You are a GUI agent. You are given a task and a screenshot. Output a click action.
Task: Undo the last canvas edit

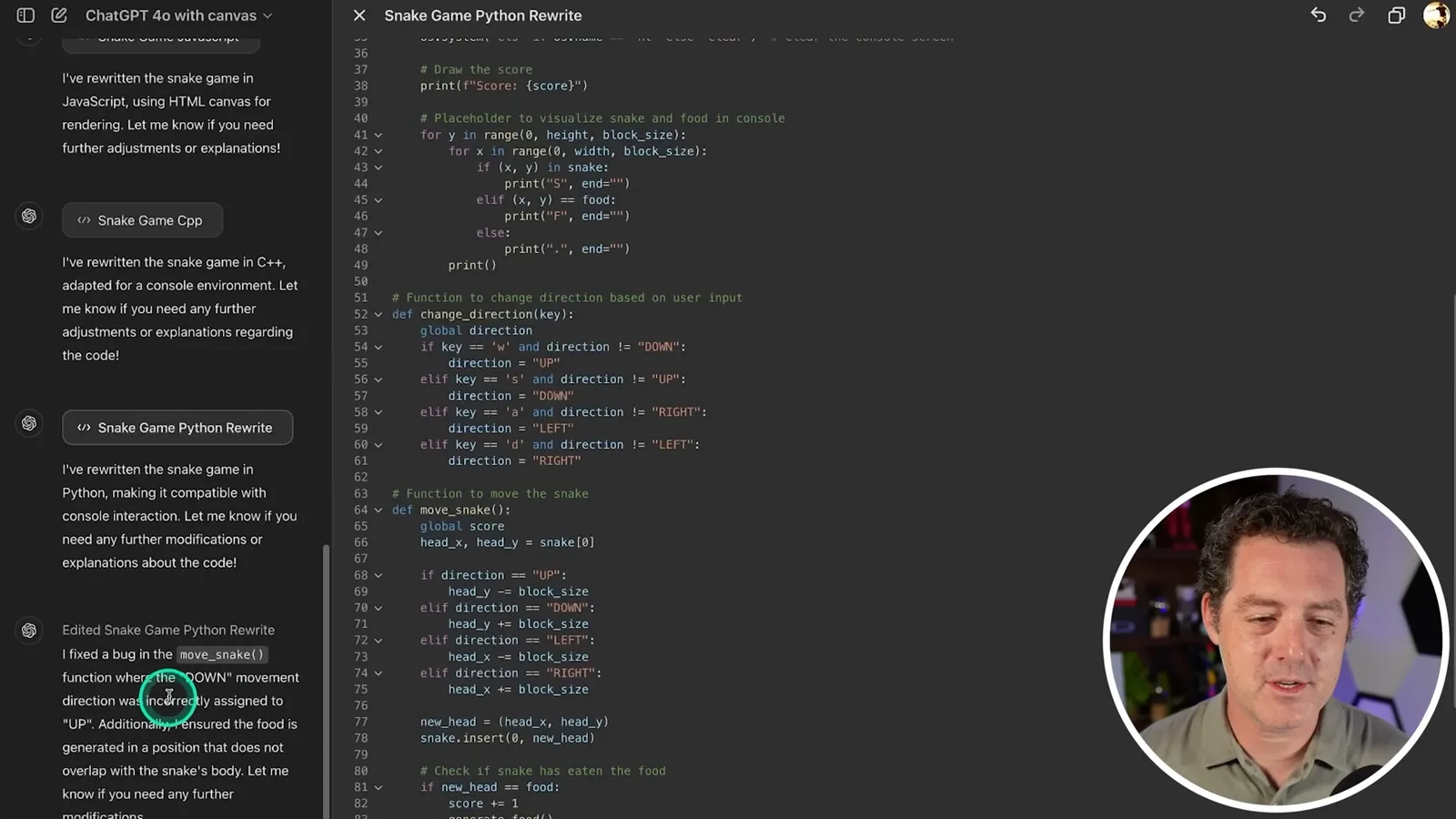1318,15
